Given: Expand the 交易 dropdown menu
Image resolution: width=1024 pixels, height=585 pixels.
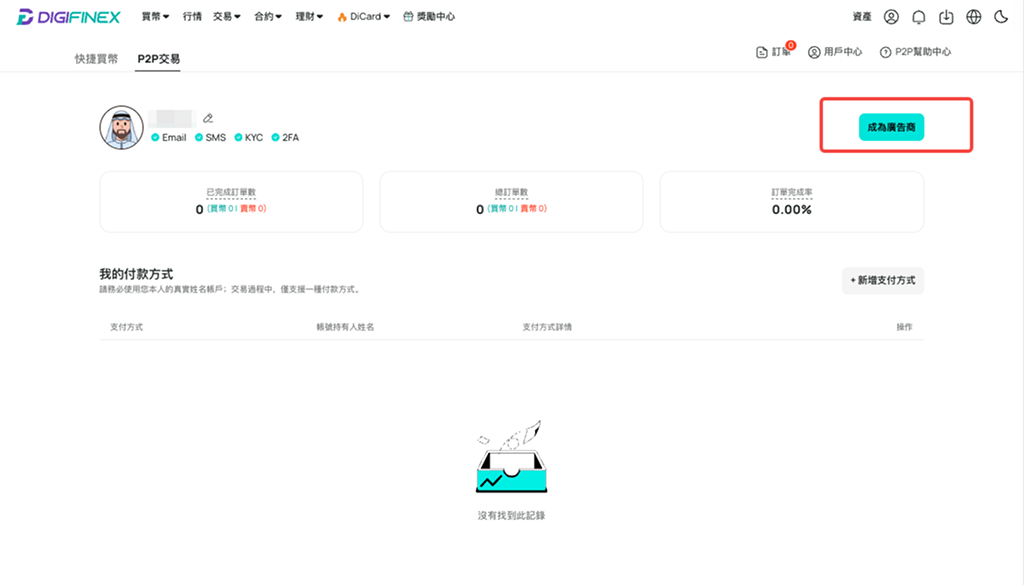Looking at the screenshot, I should coord(227,17).
